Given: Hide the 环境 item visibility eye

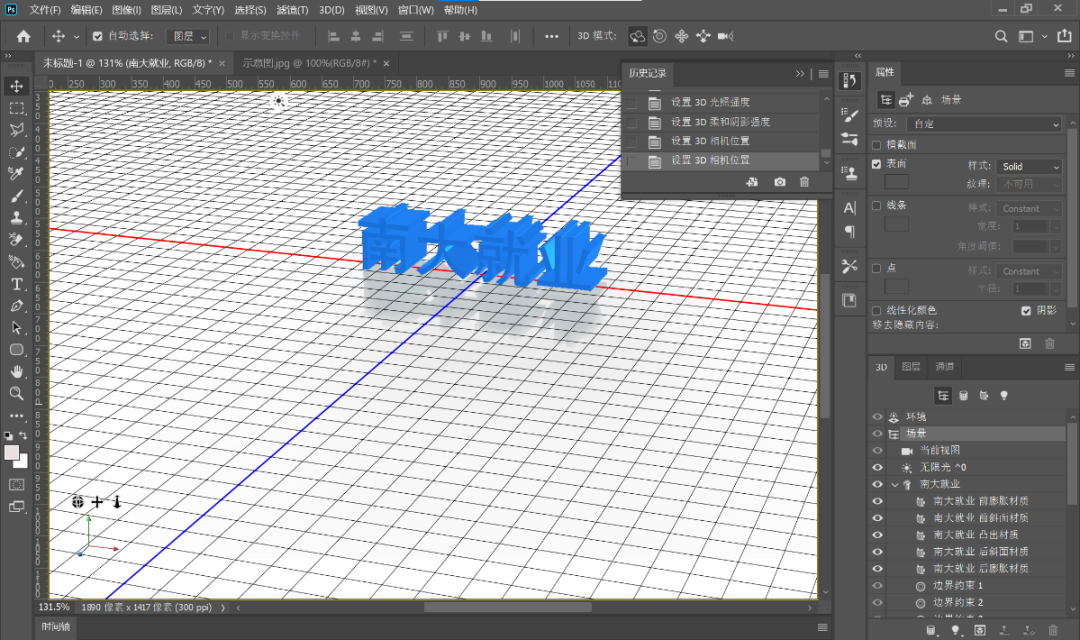Looking at the screenshot, I should point(878,417).
